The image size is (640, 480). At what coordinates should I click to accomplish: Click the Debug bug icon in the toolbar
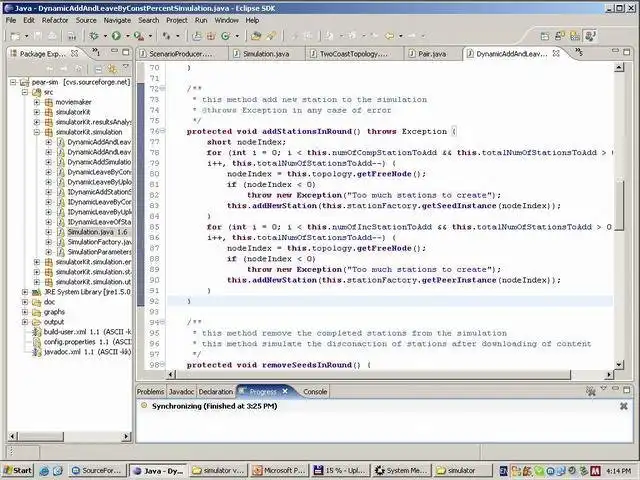coord(94,36)
